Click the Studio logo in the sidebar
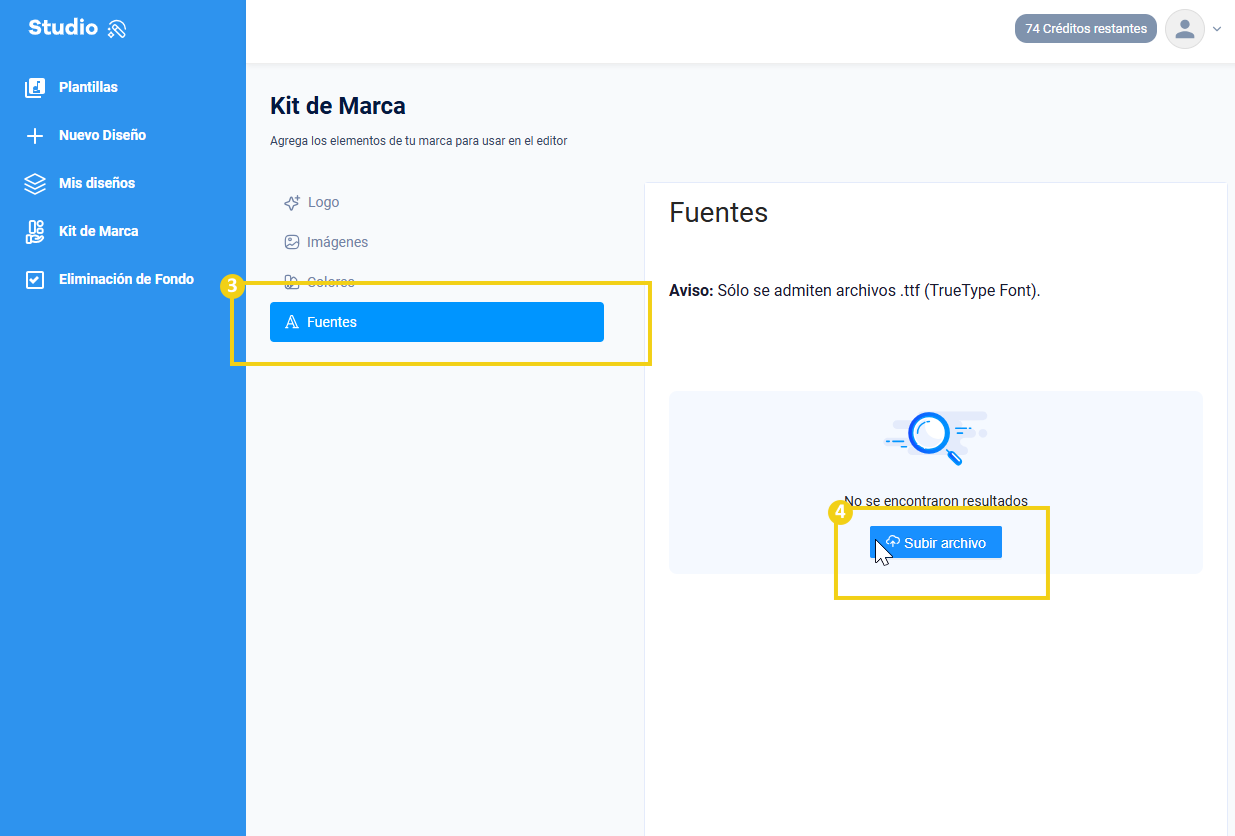1235x836 pixels. pyautogui.click(x=77, y=28)
